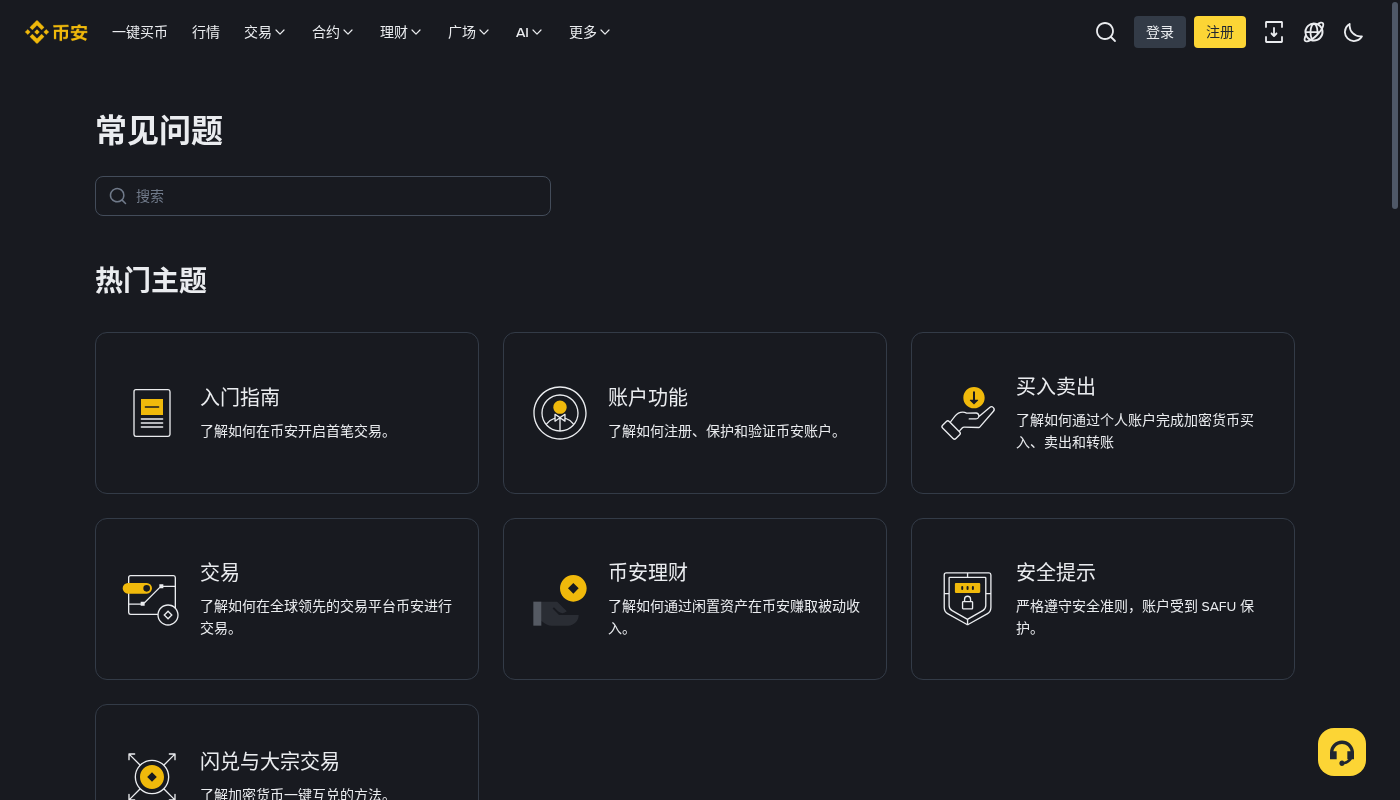The height and width of the screenshot is (800, 1400).
Task: Open the 账户功能 card title
Action: 648,397
